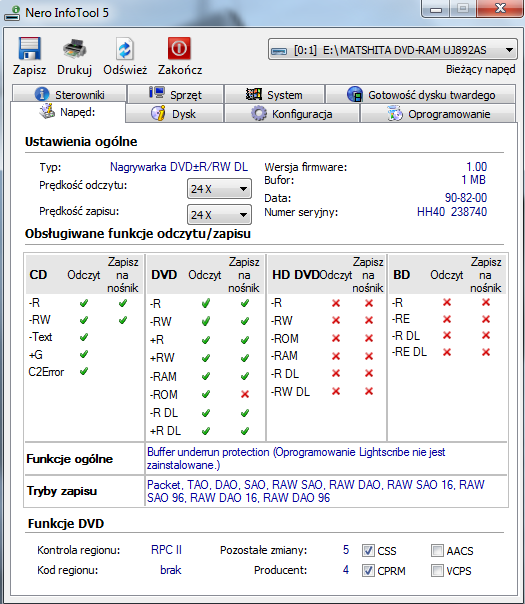Click green check for CD -R read
The width and height of the screenshot is (525, 604).
pyautogui.click(x=84, y=303)
